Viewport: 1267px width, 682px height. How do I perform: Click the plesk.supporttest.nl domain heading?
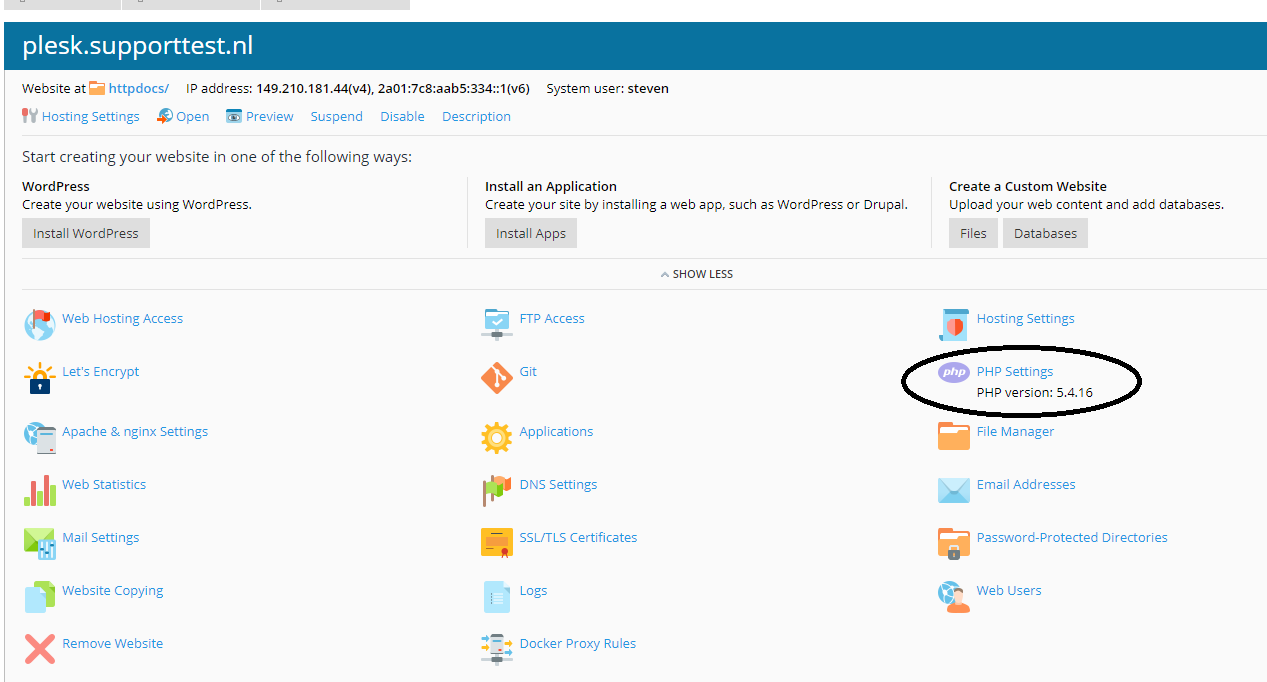pos(138,46)
